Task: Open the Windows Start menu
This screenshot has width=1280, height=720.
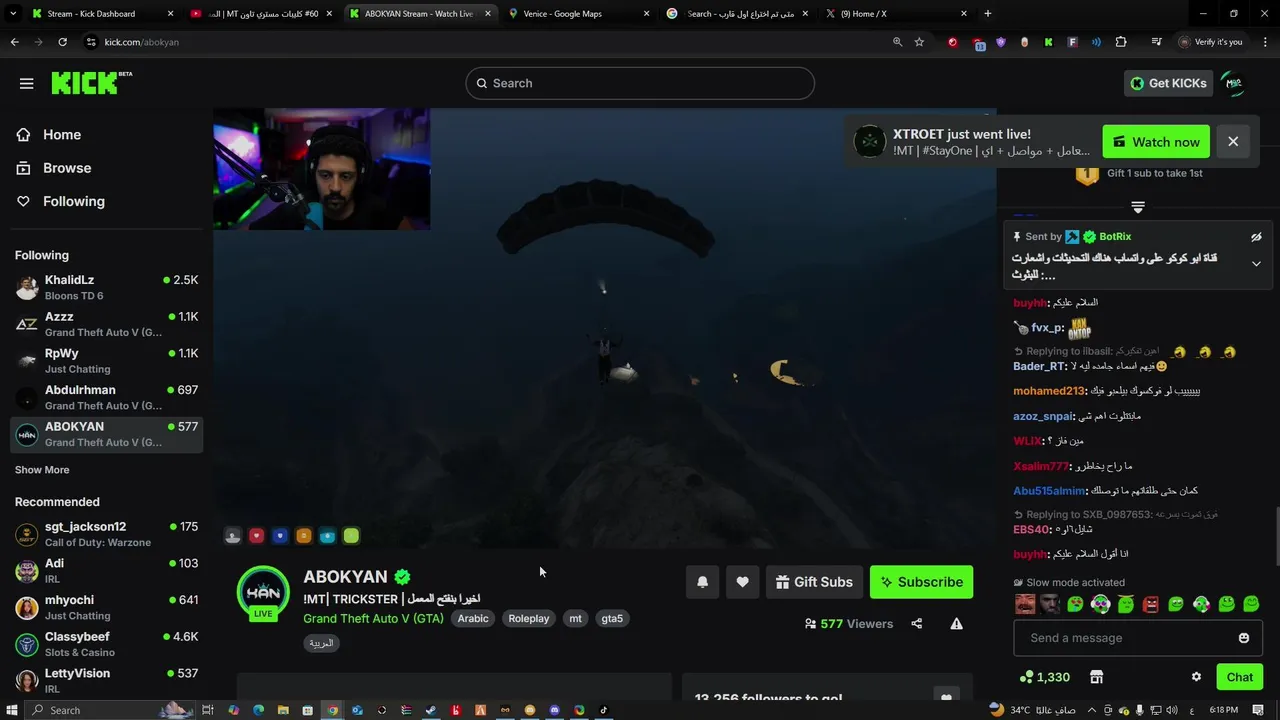Action: [11, 710]
